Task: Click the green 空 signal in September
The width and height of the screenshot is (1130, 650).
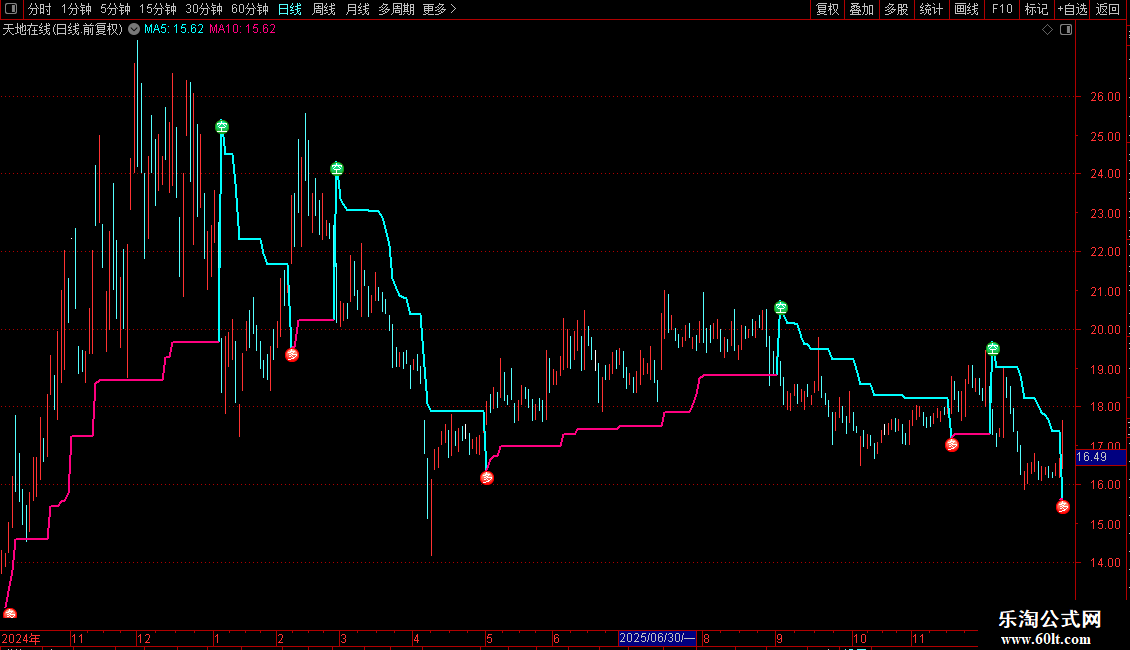Action: point(780,308)
